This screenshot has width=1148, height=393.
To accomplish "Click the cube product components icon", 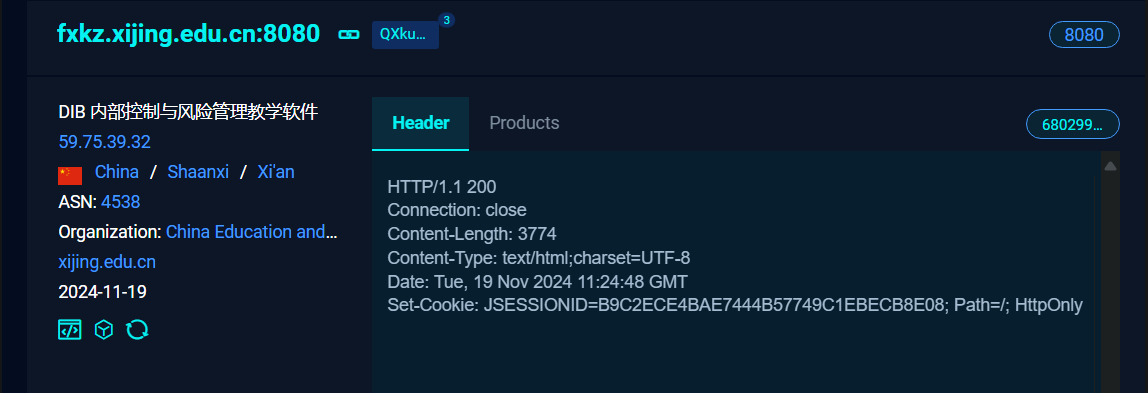I will tap(104, 330).
